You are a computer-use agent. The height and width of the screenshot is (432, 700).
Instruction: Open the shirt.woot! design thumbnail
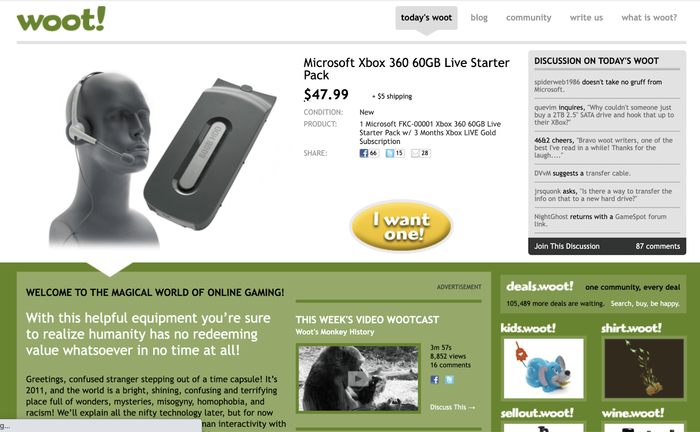click(644, 368)
